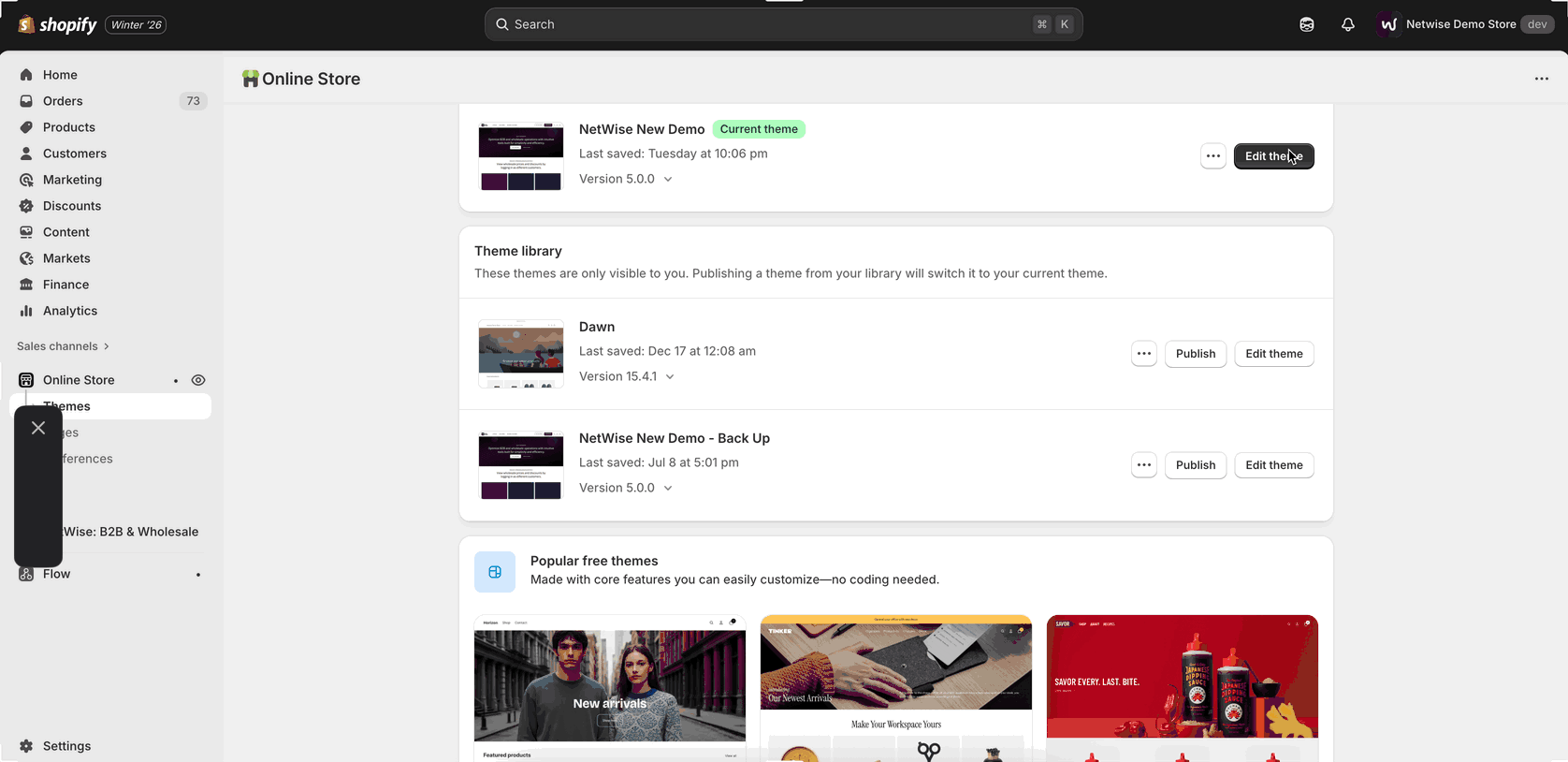Click Edit theme for Dawn

pos(1273,354)
